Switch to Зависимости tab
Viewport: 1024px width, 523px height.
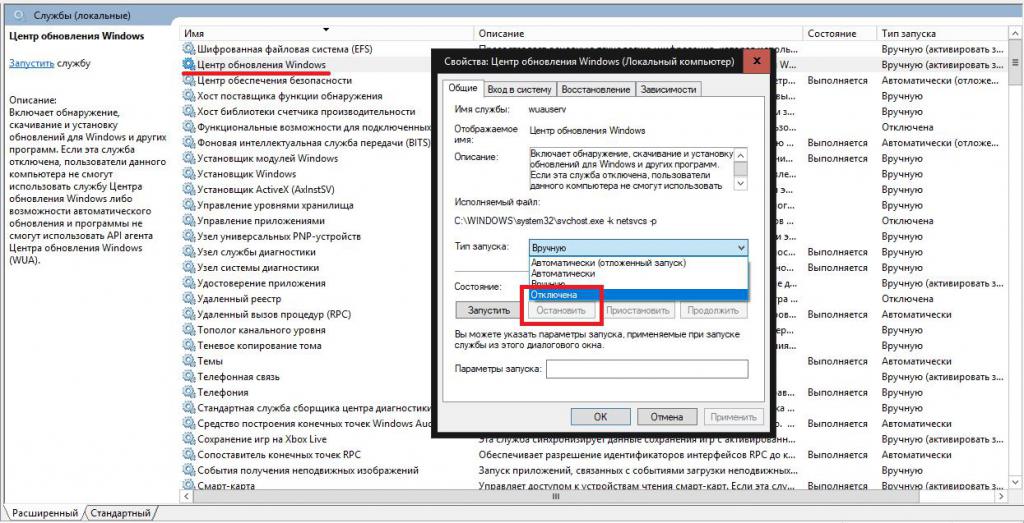[668, 89]
